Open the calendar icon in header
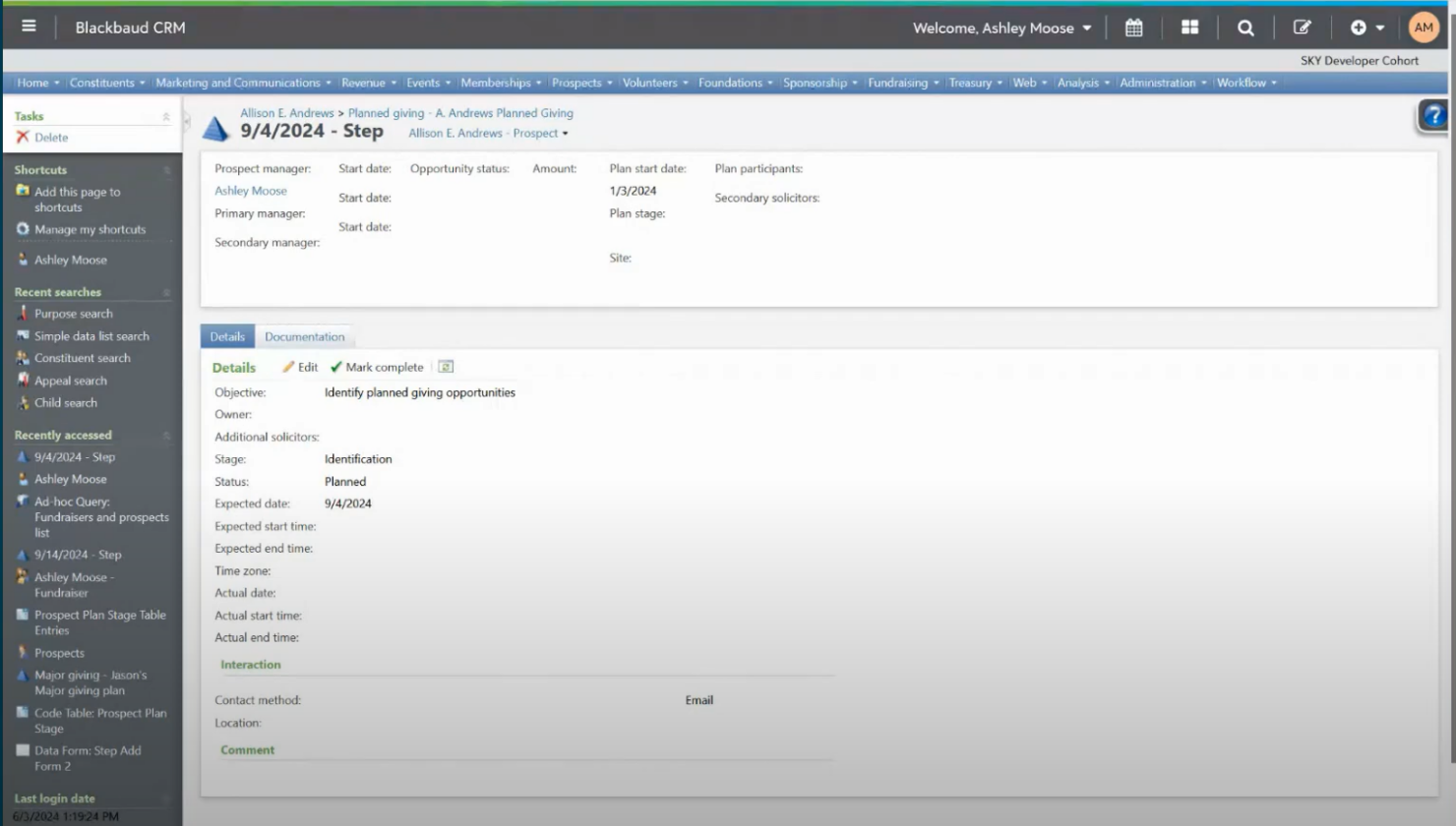 pos(1133,28)
